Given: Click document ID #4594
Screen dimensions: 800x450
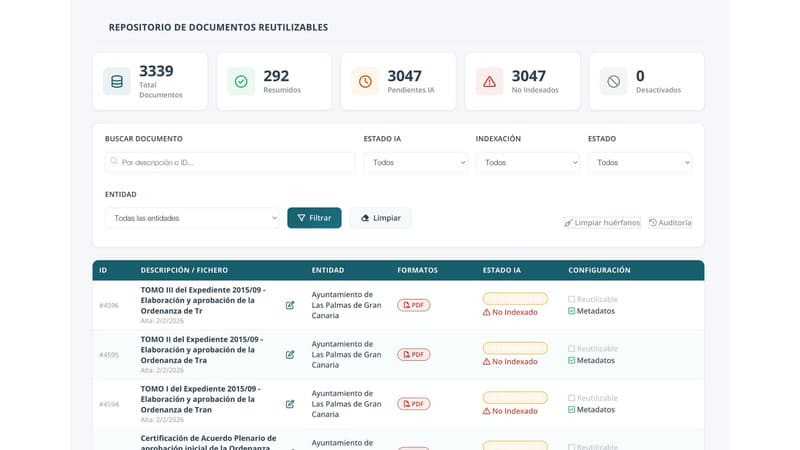Looking at the screenshot, I should (109, 404).
